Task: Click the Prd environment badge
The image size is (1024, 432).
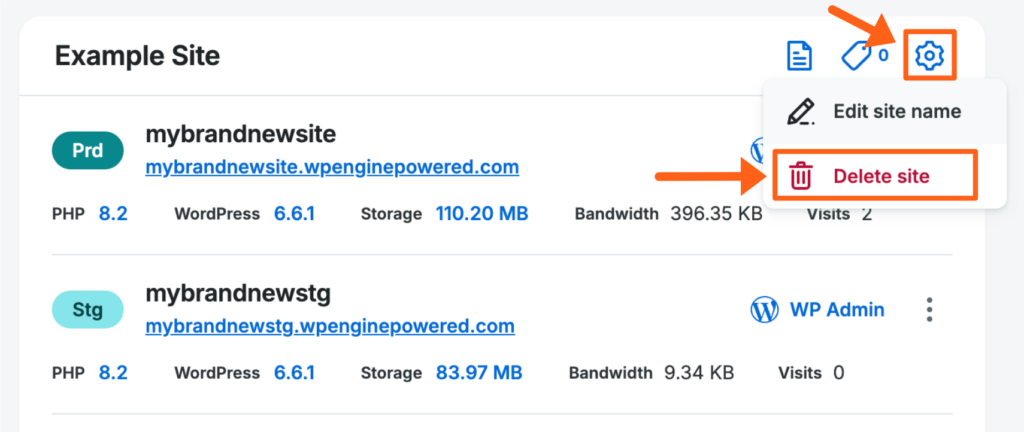Action: pyautogui.click(x=87, y=151)
